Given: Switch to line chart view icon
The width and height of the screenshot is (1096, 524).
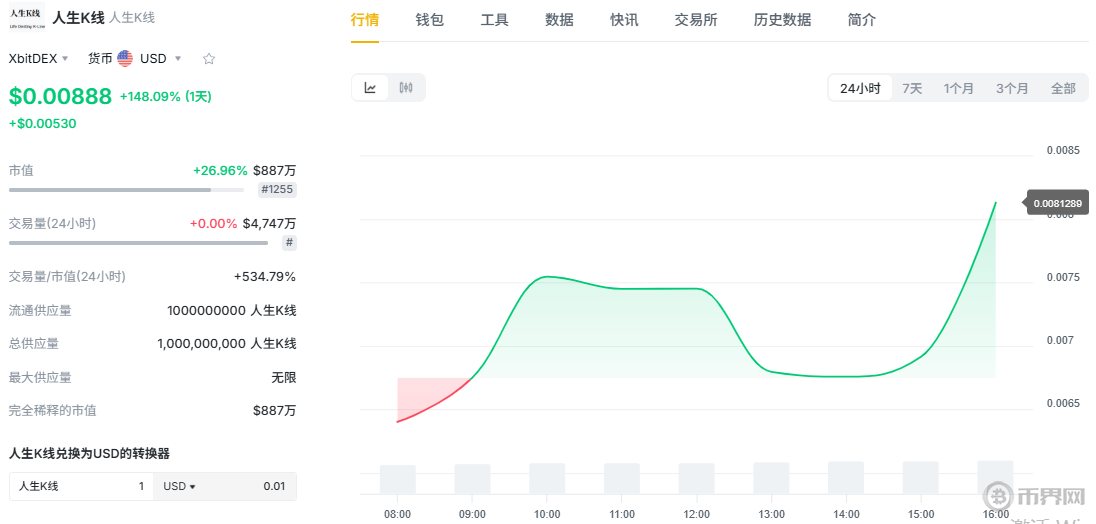Looking at the screenshot, I should pyautogui.click(x=370, y=88).
